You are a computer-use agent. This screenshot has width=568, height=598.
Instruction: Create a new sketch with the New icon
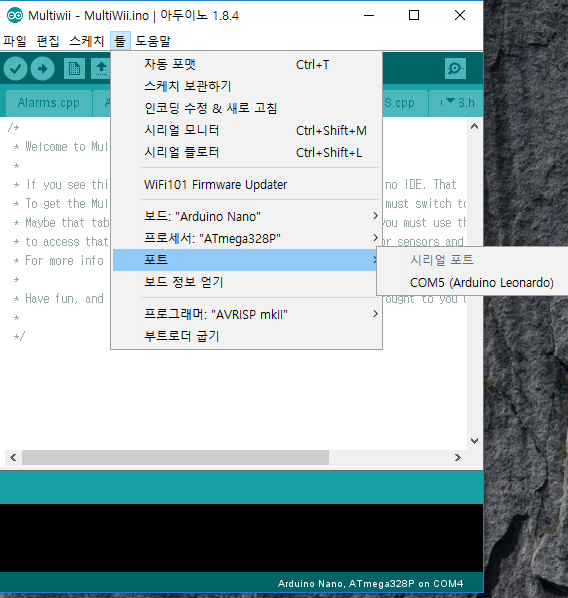[x=74, y=69]
